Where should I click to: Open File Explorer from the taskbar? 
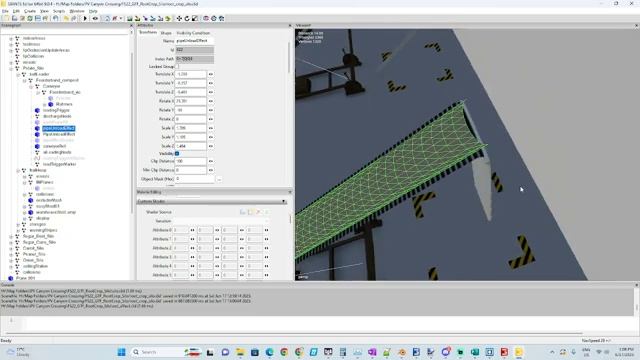pyautogui.click(x=240, y=352)
